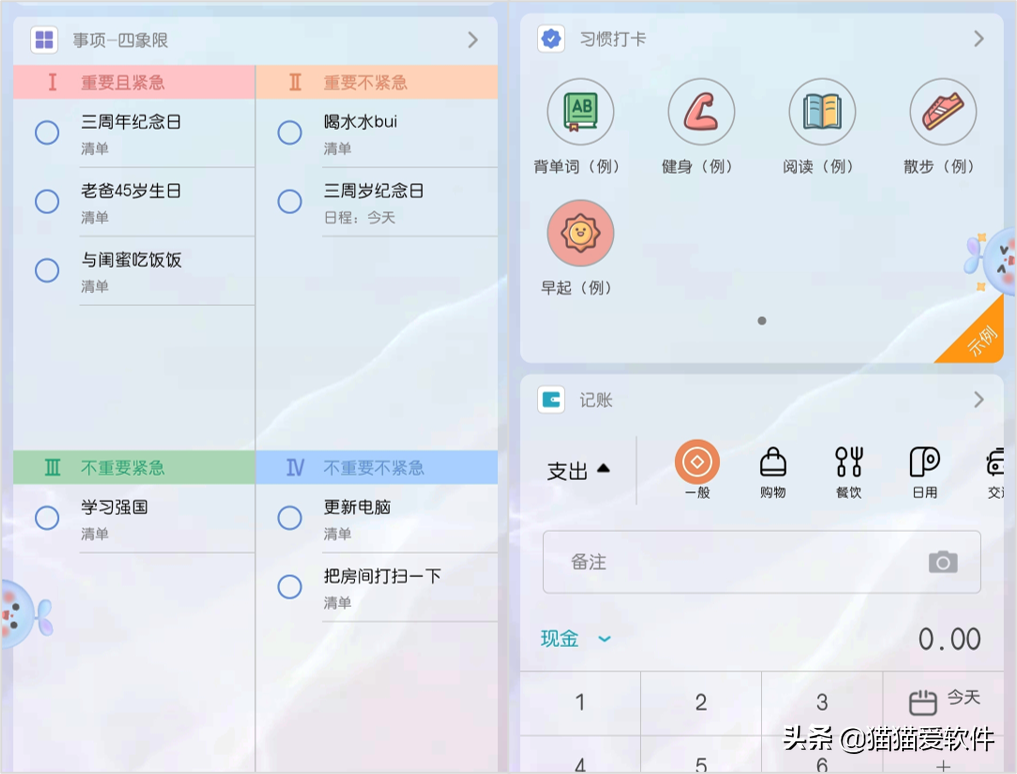Select the orange 一般 category swatch
The width and height of the screenshot is (1017, 774).
pos(697,462)
